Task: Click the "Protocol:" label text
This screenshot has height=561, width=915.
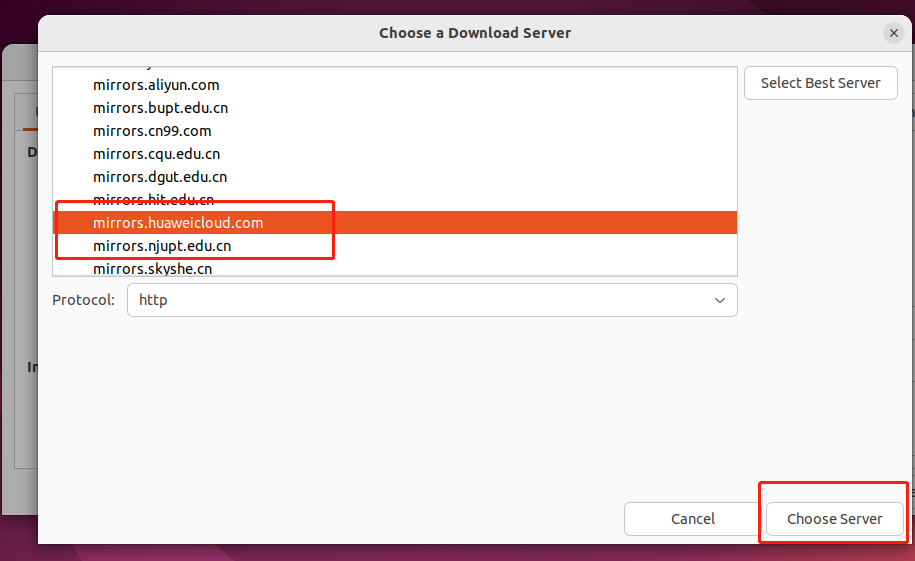Action: tap(83, 300)
